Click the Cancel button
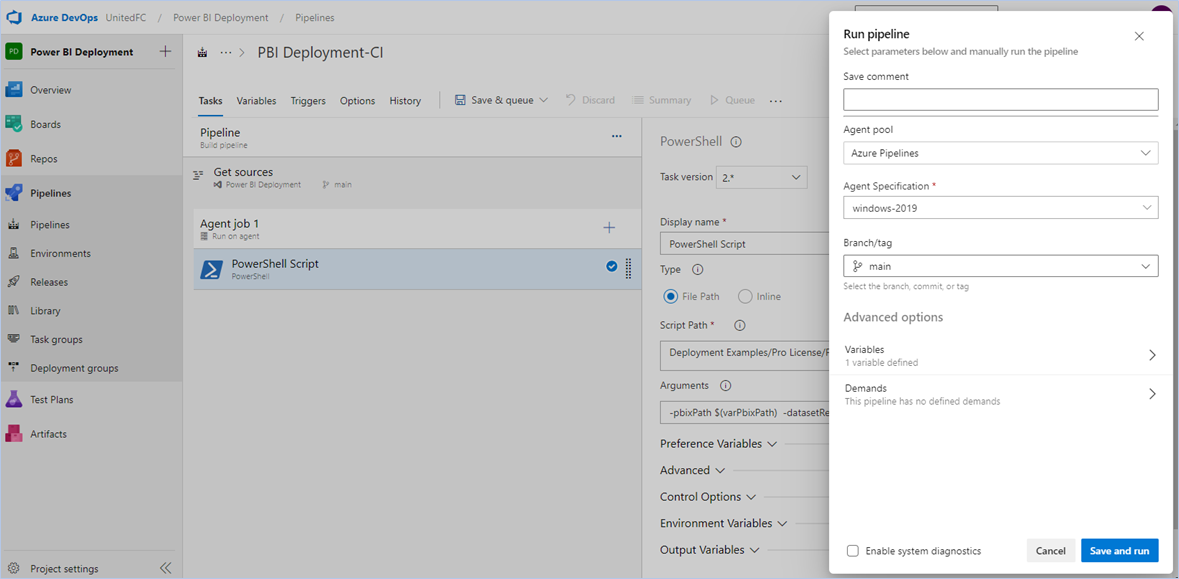Screen dimensions: 1179x579 [1050, 550]
